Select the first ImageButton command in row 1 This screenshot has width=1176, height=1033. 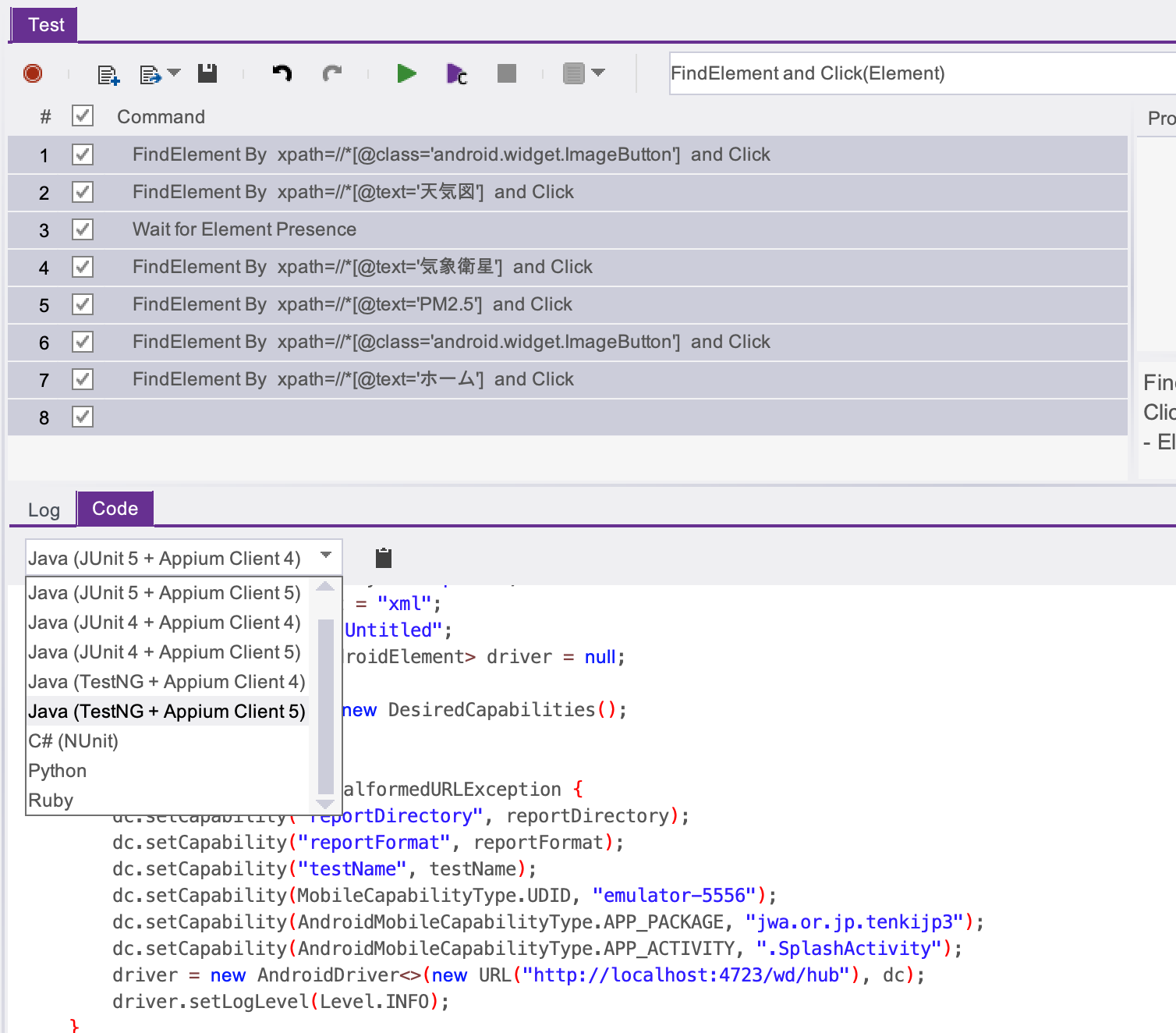tap(568, 154)
